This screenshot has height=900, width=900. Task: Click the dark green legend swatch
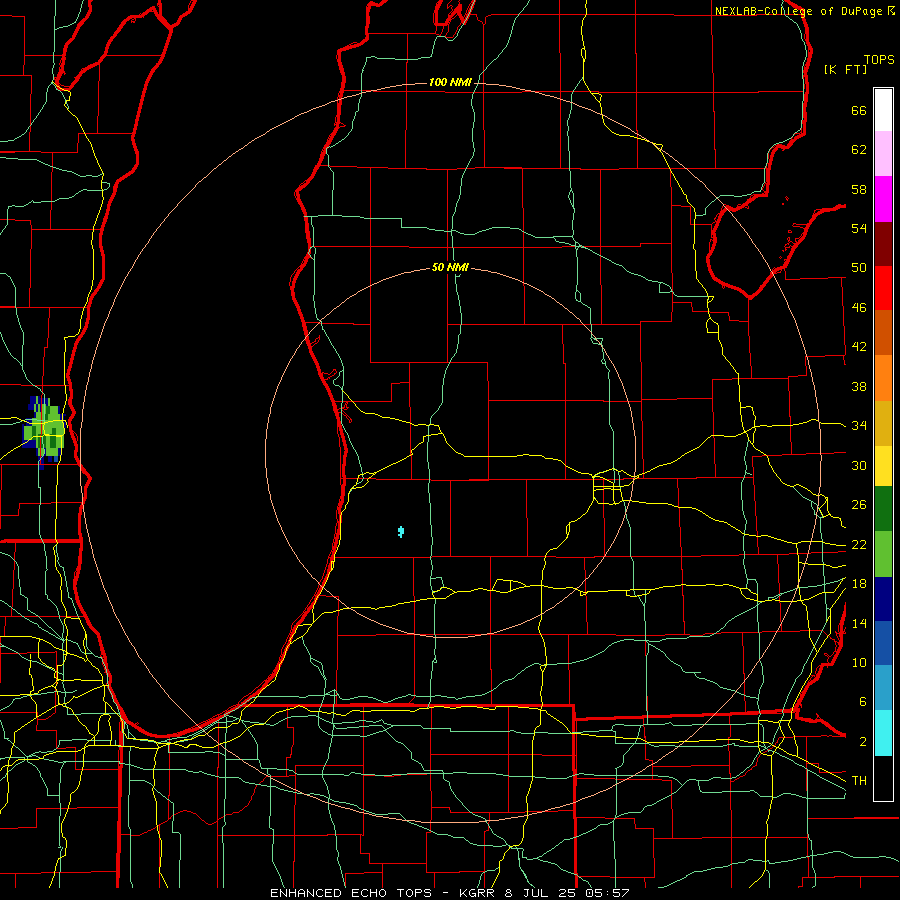[883, 509]
